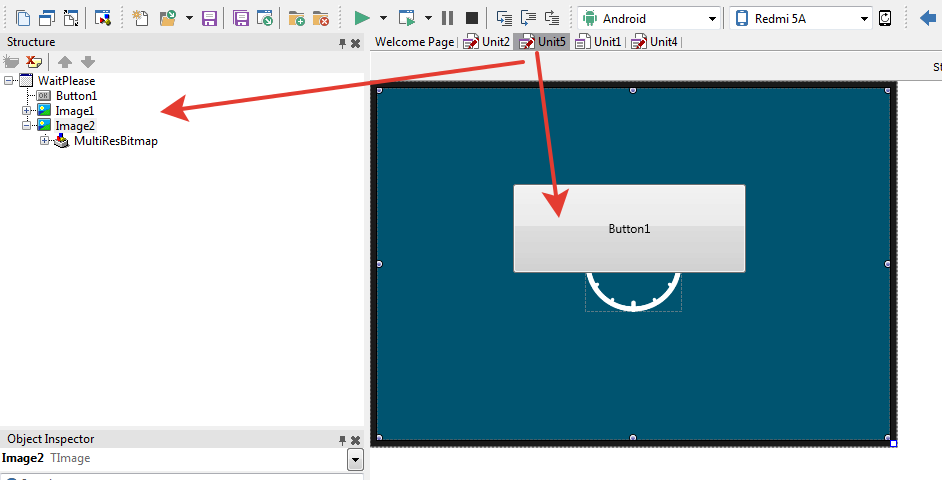The image size is (942, 480).
Task: Add a file to the project
Action: tap(297, 18)
